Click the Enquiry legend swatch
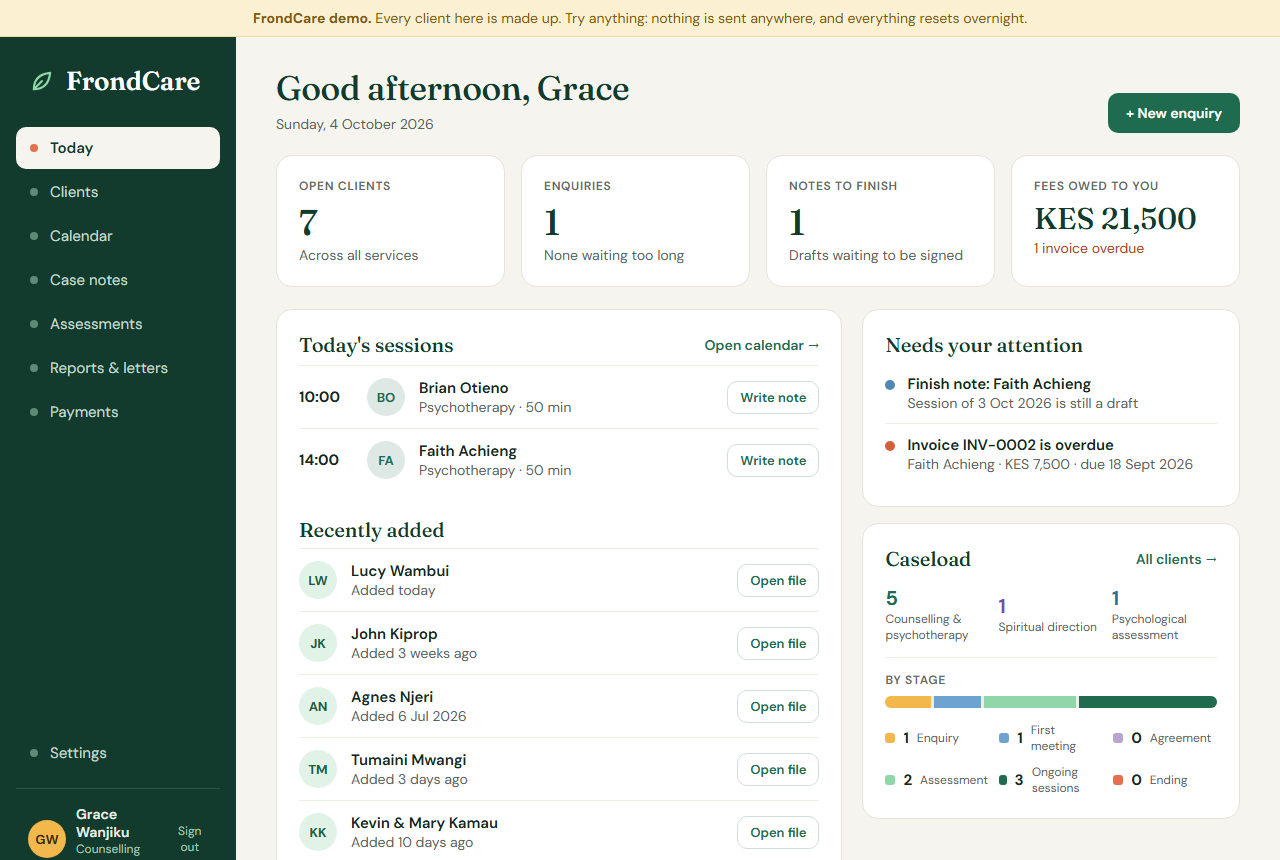 click(890, 738)
